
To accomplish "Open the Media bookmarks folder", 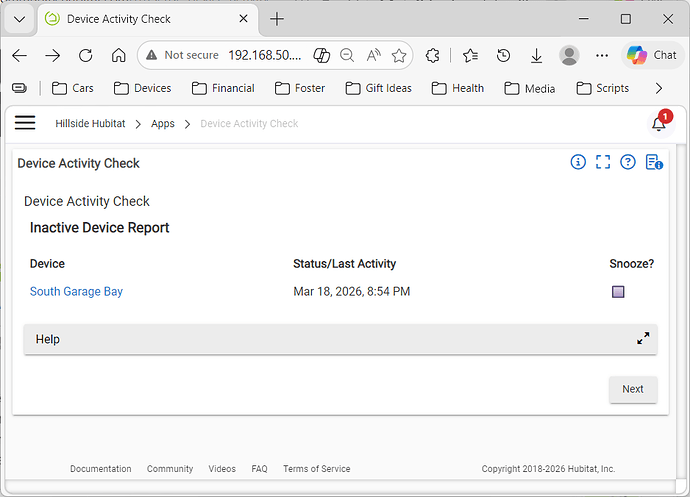I will 529,88.
